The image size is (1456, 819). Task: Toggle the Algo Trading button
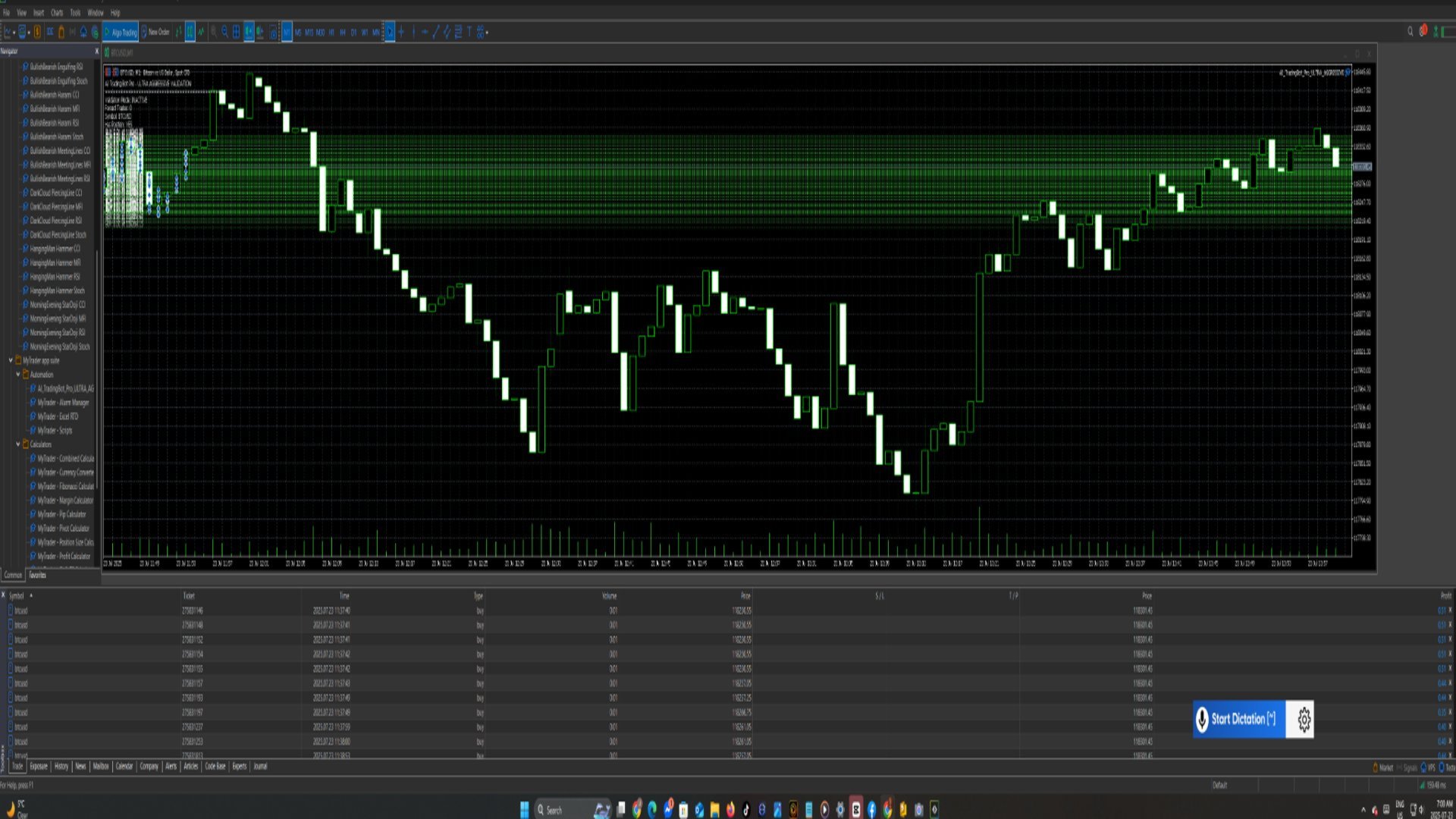(121, 32)
